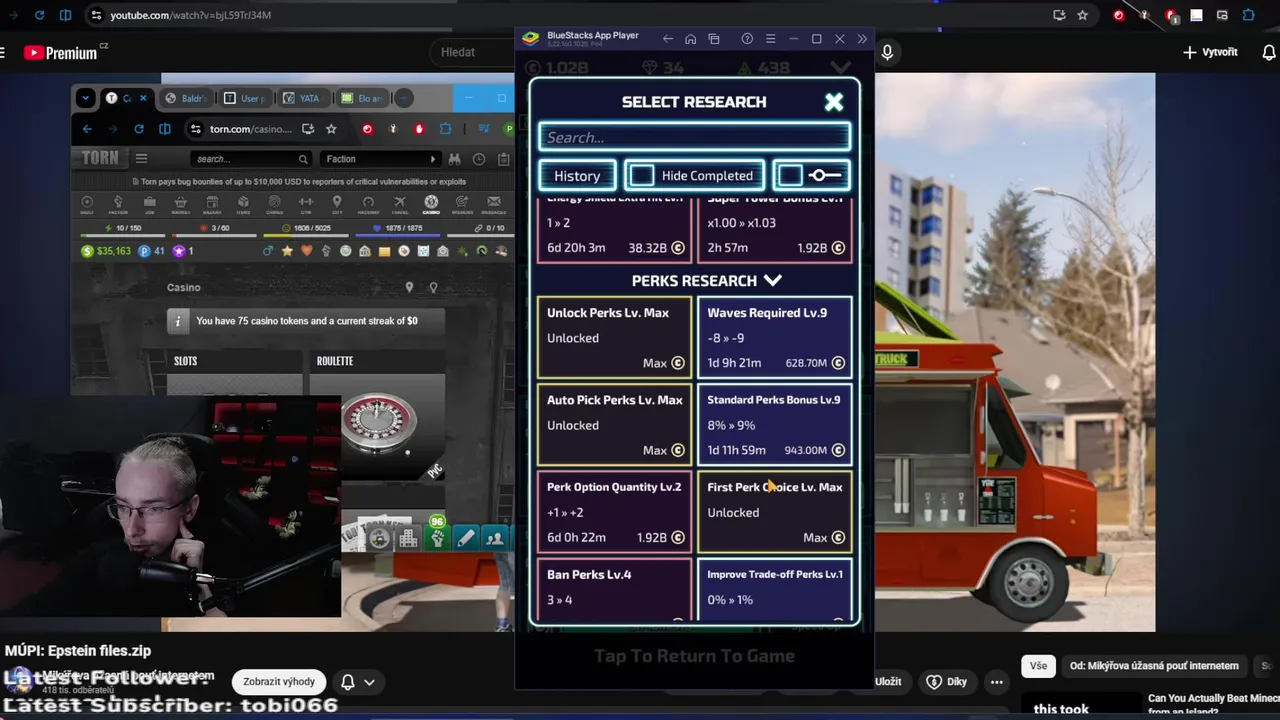Select Energy Shield Extra Hit research card

pos(614,230)
